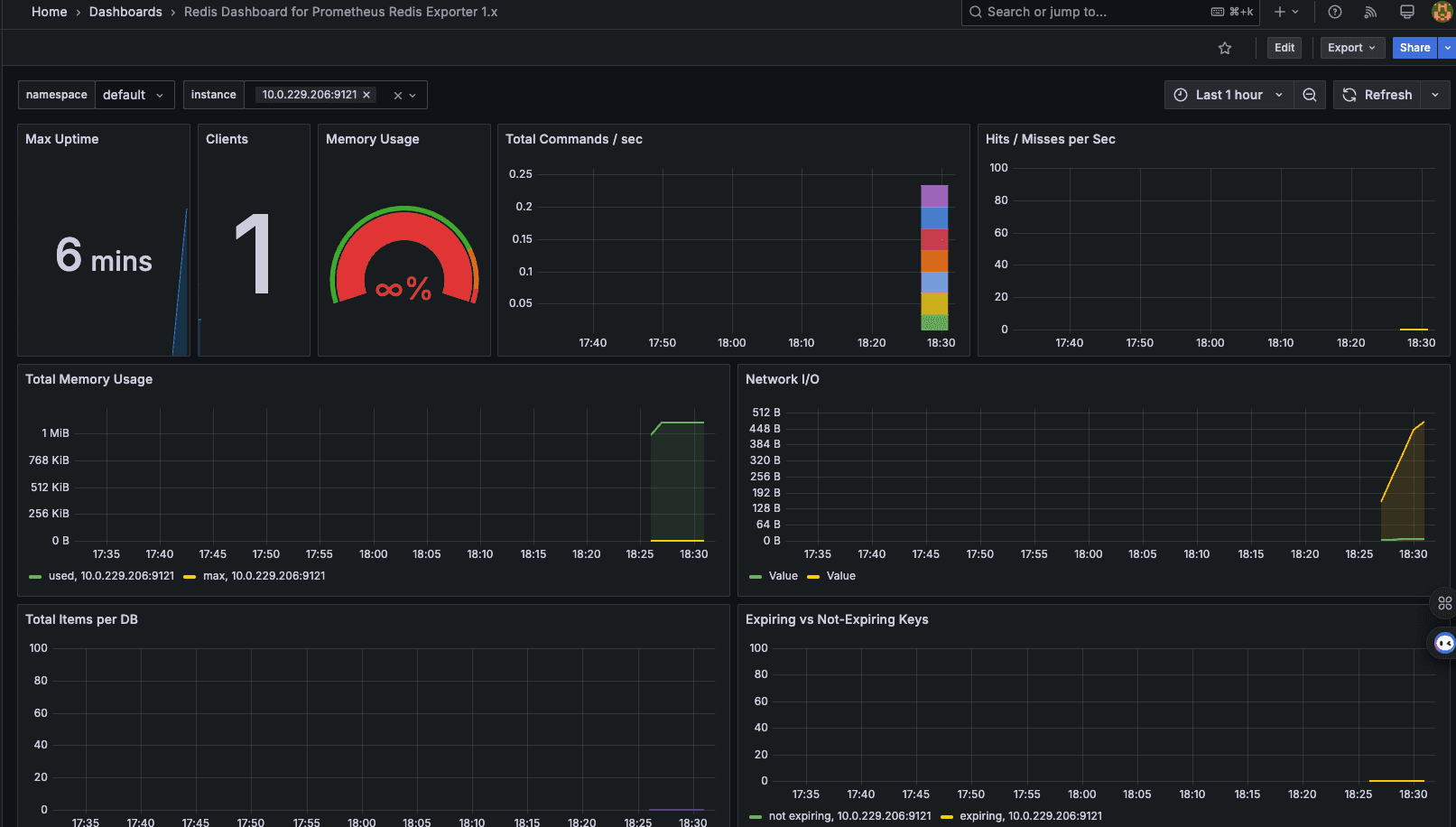The height and width of the screenshot is (827, 1456).
Task: Click Home in the breadcrumb
Action: point(49,12)
